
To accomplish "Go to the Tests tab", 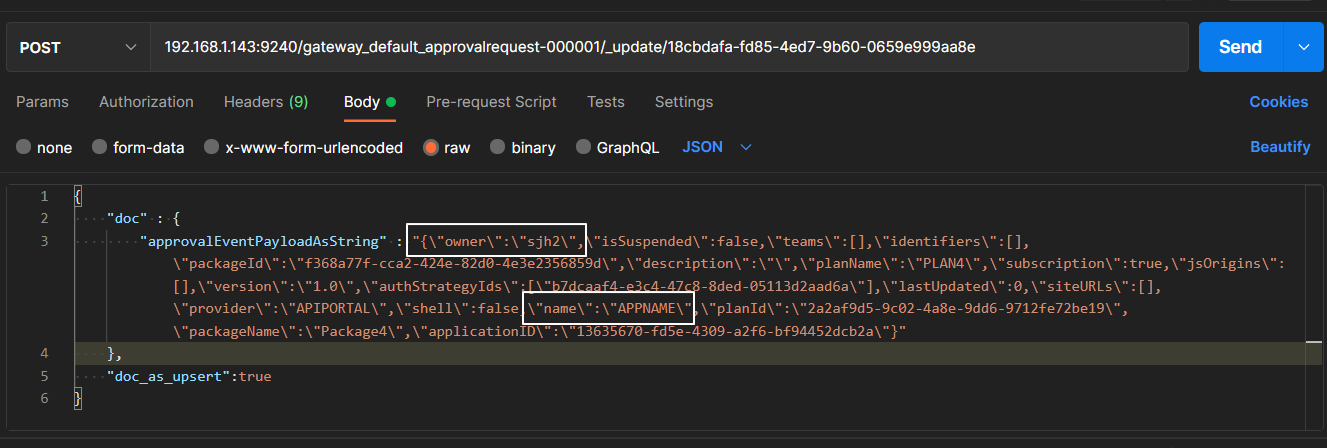I will (x=605, y=102).
